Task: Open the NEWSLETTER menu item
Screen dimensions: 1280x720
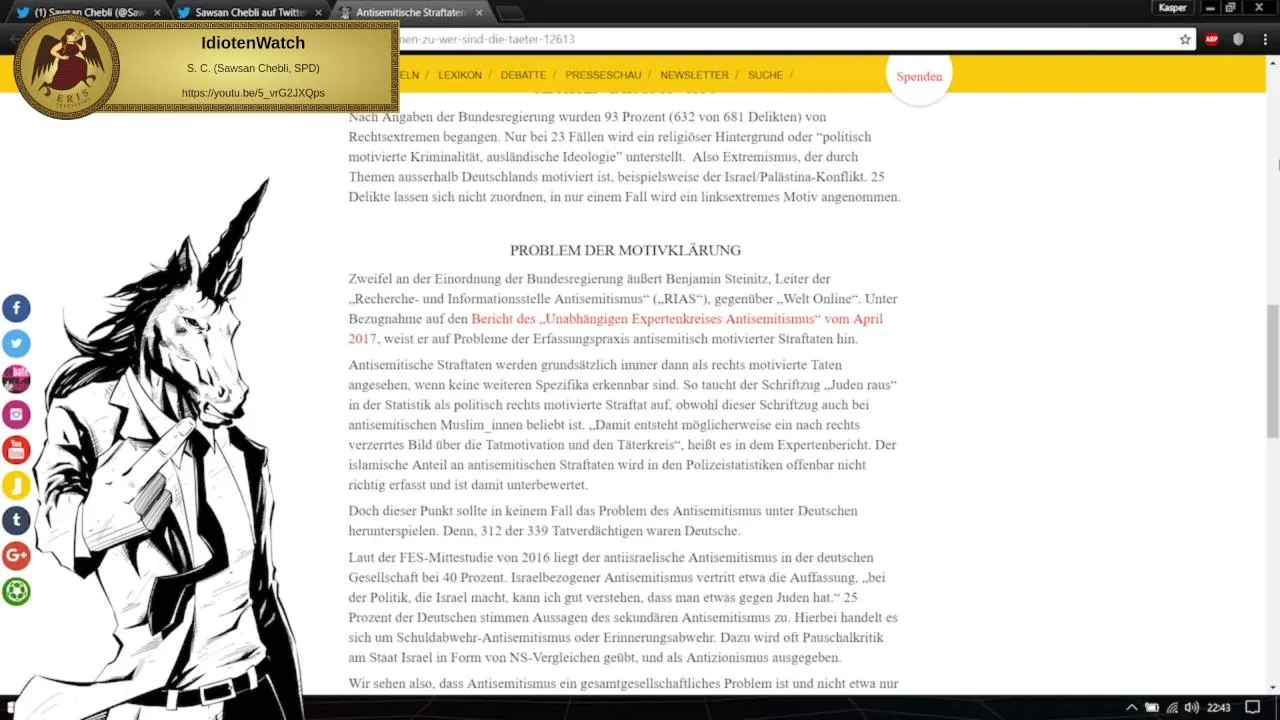Action: point(694,75)
